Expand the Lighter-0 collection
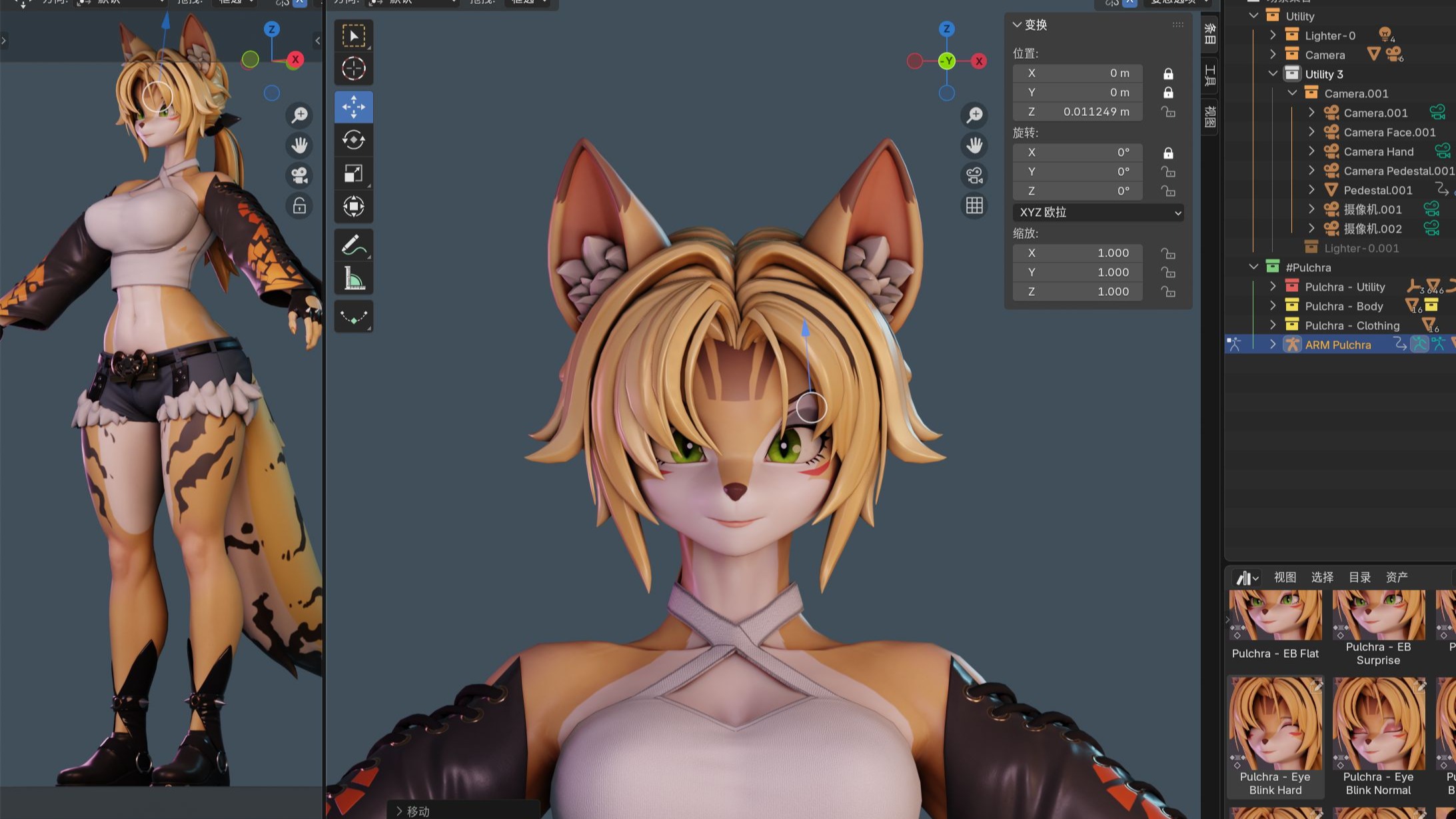Viewport: 1456px width, 819px height. [1273, 35]
